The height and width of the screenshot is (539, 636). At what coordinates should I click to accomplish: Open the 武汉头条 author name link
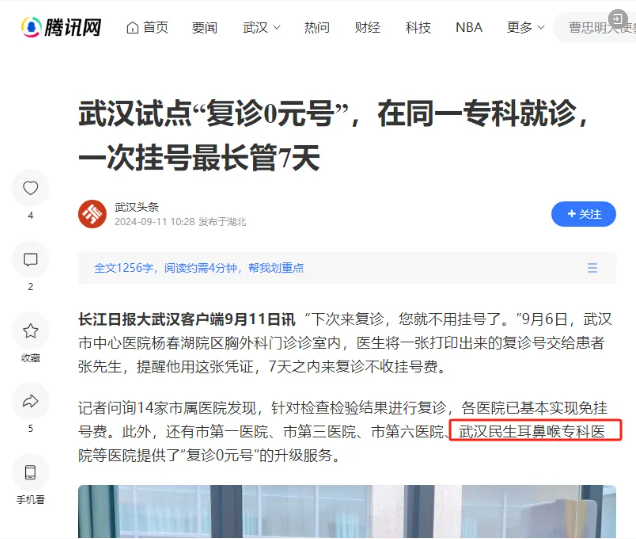click(x=136, y=207)
